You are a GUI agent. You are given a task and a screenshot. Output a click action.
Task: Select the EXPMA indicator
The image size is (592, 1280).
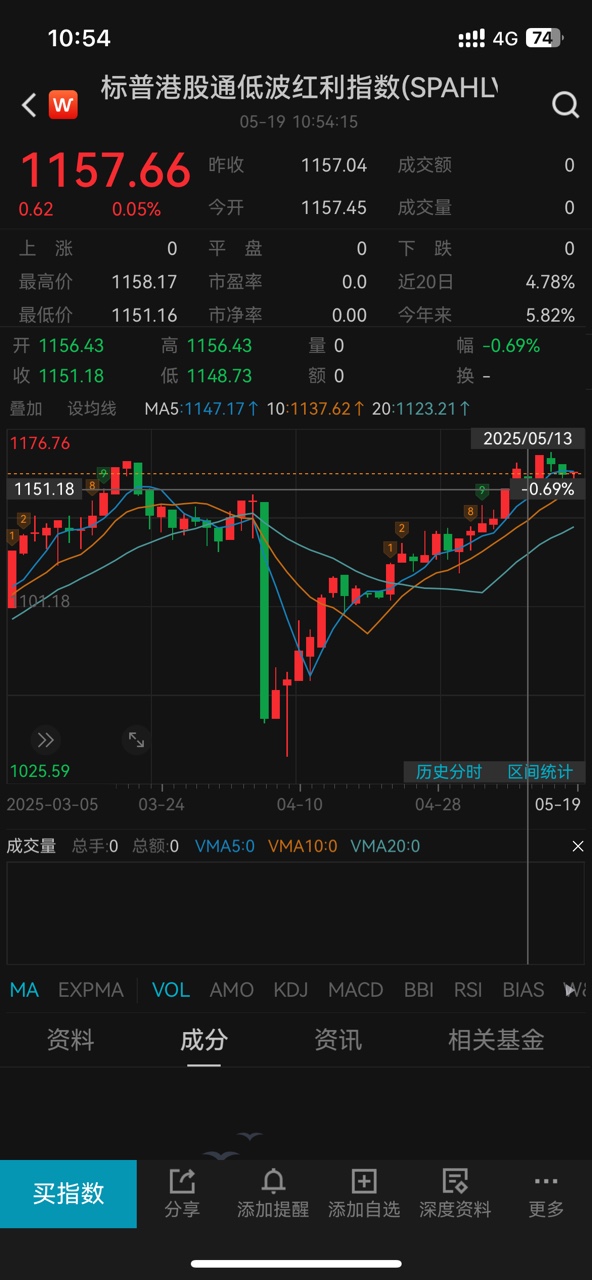90,990
